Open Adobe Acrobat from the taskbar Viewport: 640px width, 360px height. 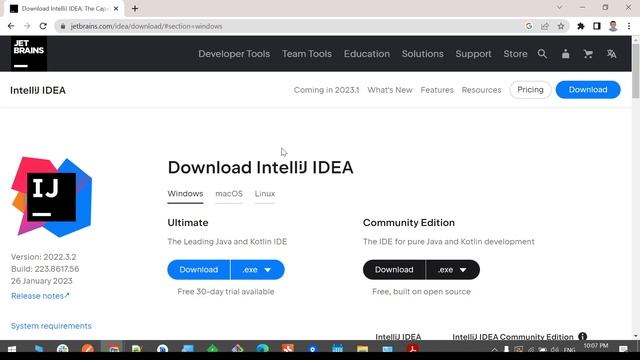point(413,349)
